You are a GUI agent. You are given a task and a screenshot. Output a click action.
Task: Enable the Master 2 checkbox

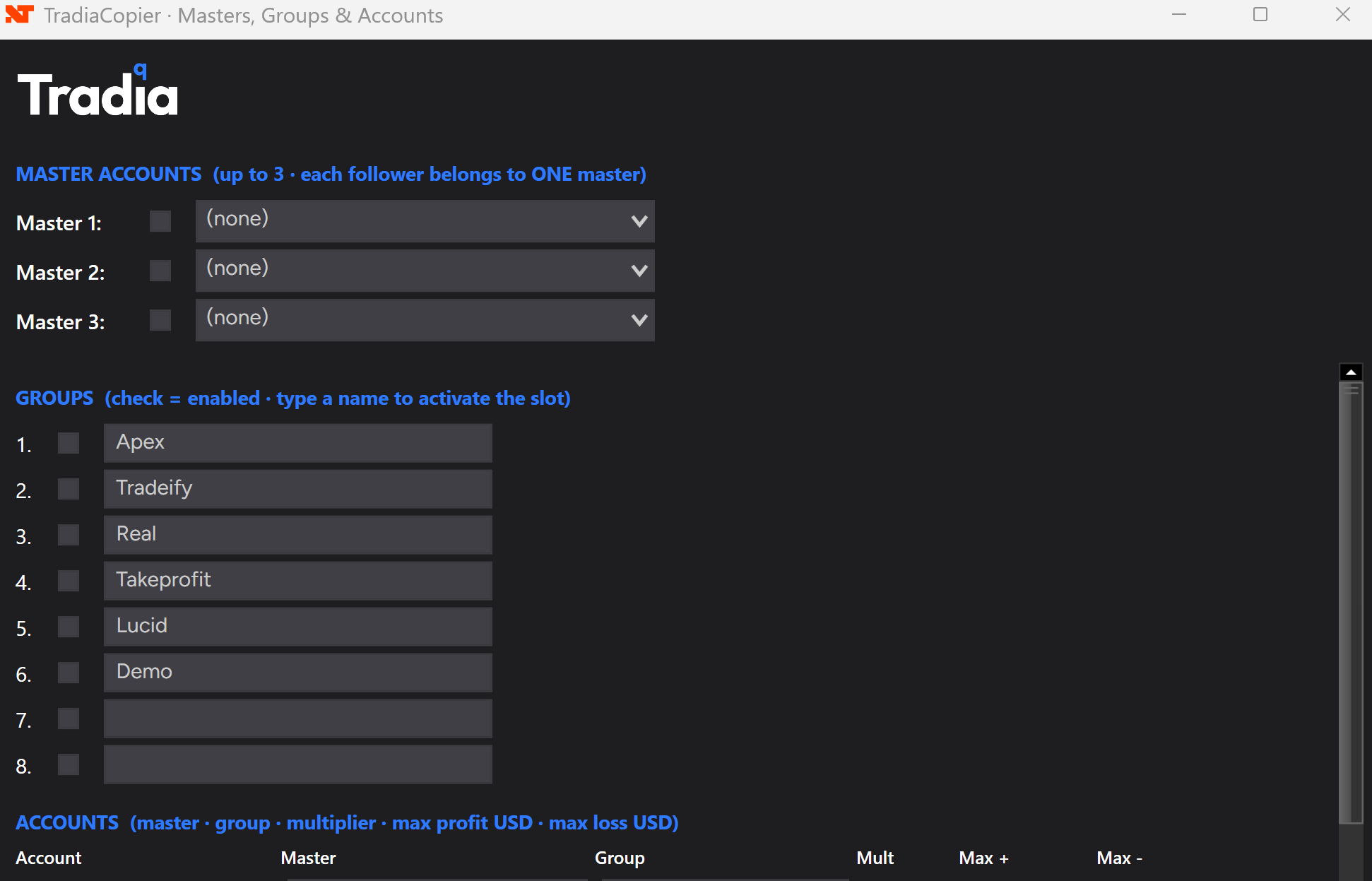tap(160, 271)
